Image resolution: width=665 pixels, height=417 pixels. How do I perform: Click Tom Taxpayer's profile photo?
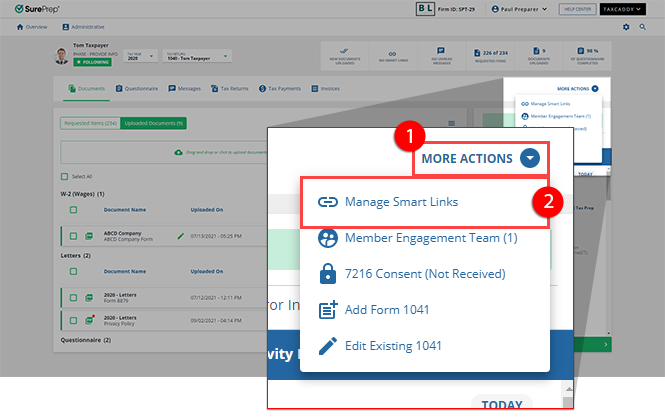pos(62,56)
